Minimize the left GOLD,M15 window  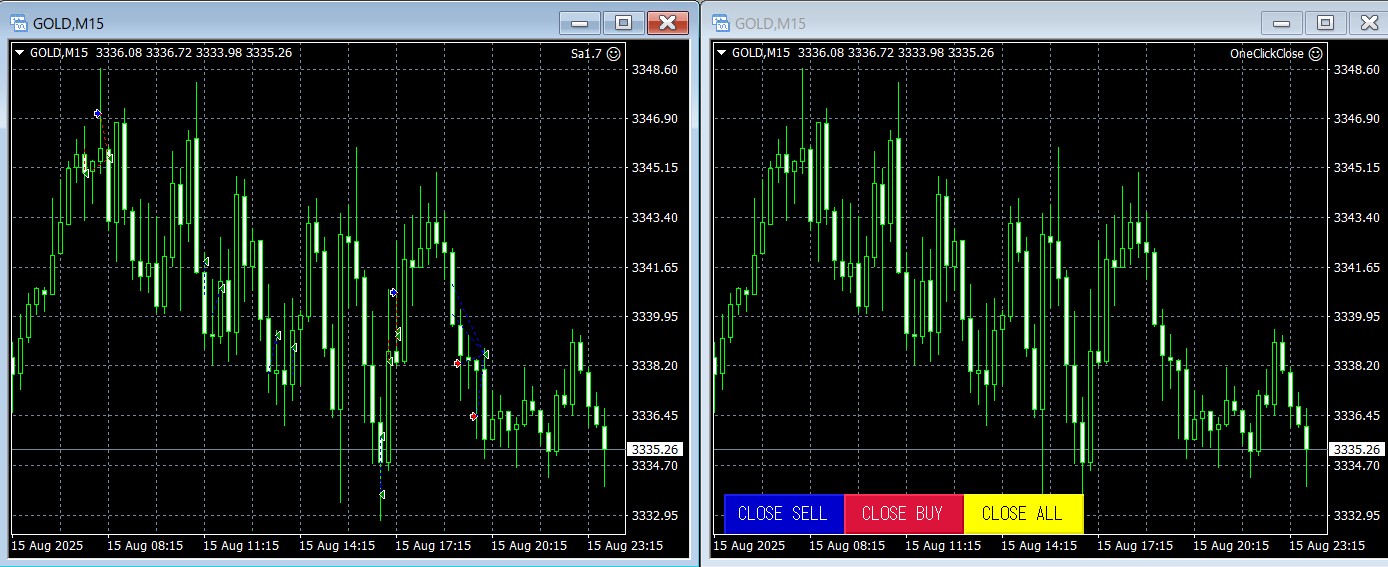pos(580,23)
